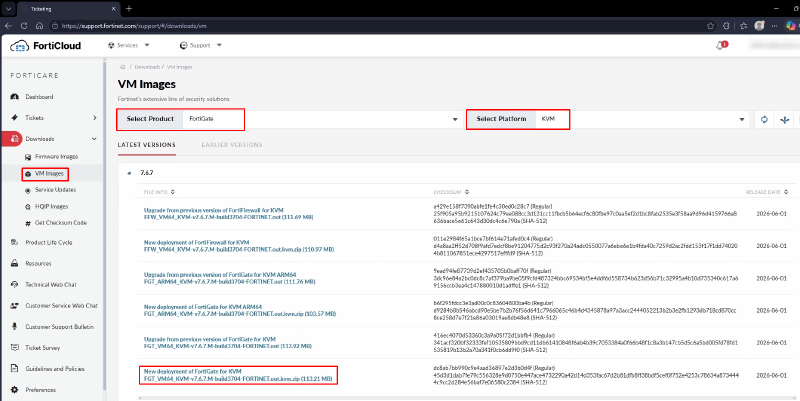800x401 pixels.
Task: Open notifications bell icon
Action: pos(720,45)
